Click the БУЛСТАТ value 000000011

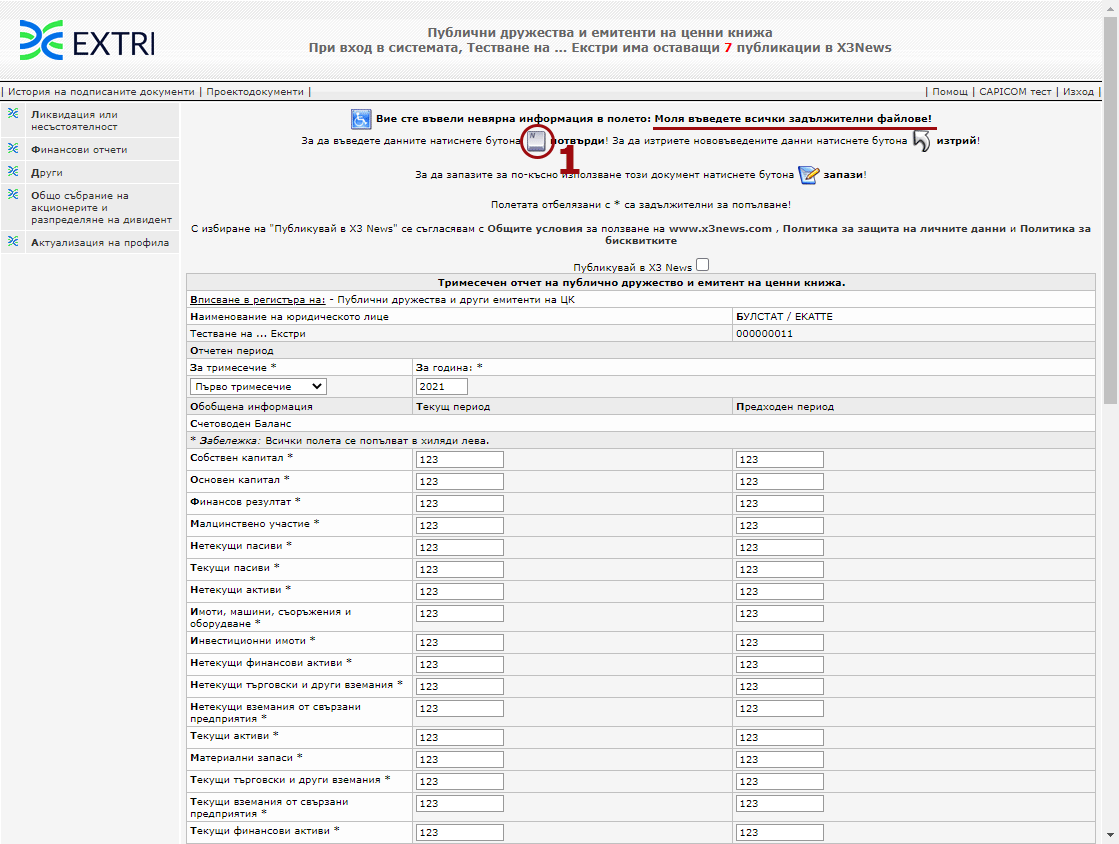click(x=764, y=334)
